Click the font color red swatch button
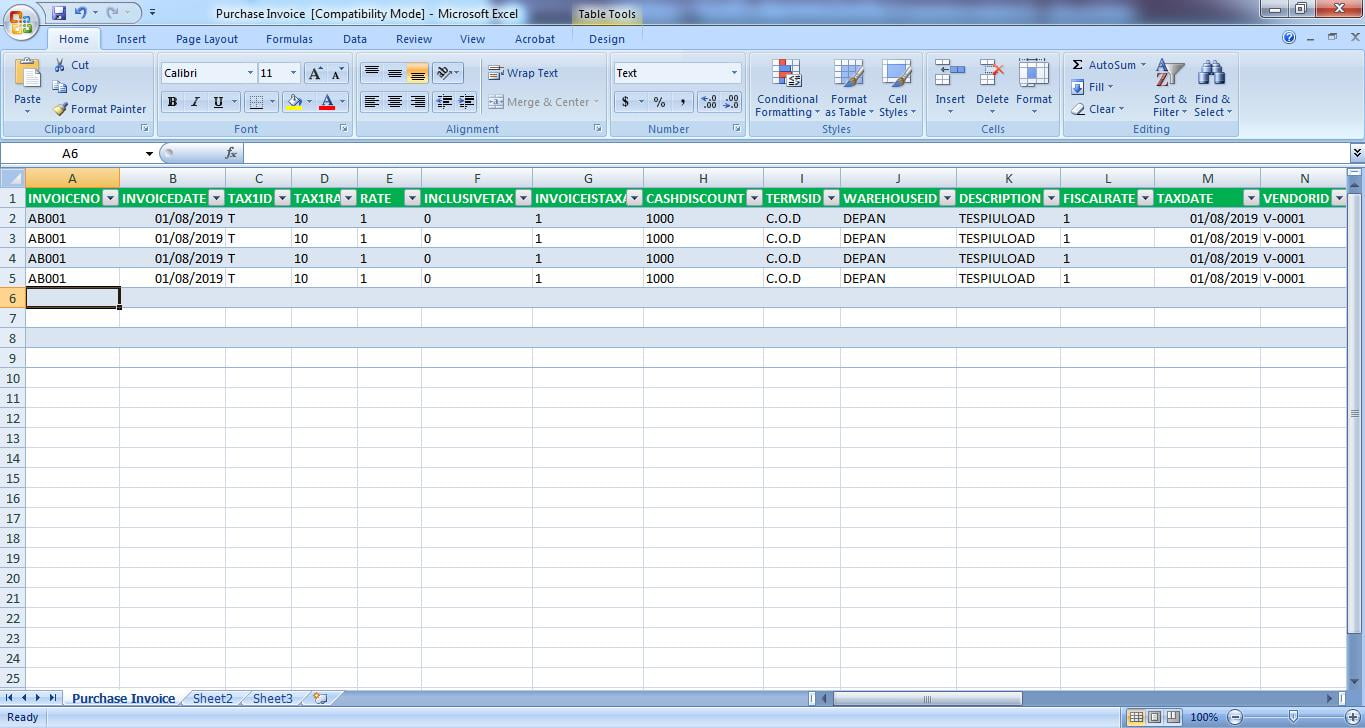Viewport: 1365px width, 728px height. pyautogui.click(x=326, y=102)
